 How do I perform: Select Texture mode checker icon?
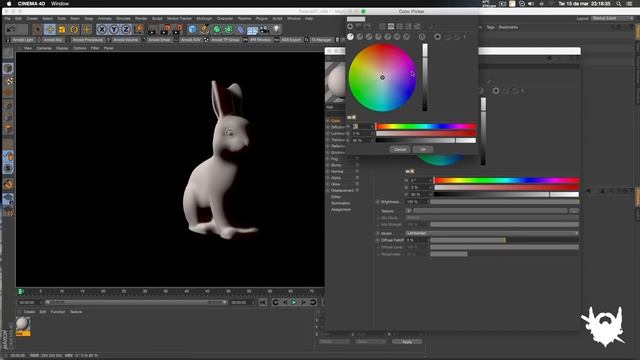coord(8,81)
